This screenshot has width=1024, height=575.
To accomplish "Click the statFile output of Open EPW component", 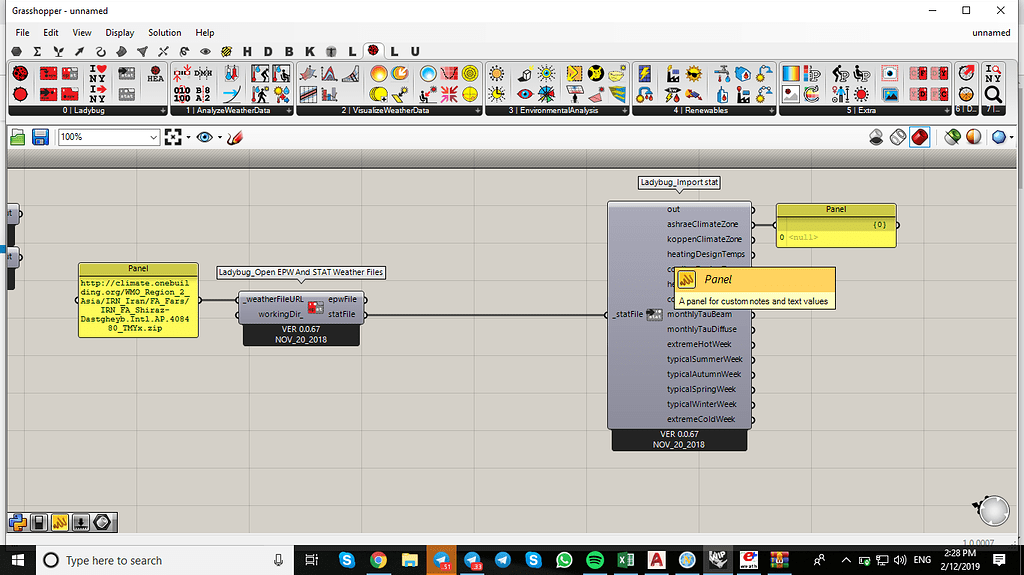I will 342,314.
